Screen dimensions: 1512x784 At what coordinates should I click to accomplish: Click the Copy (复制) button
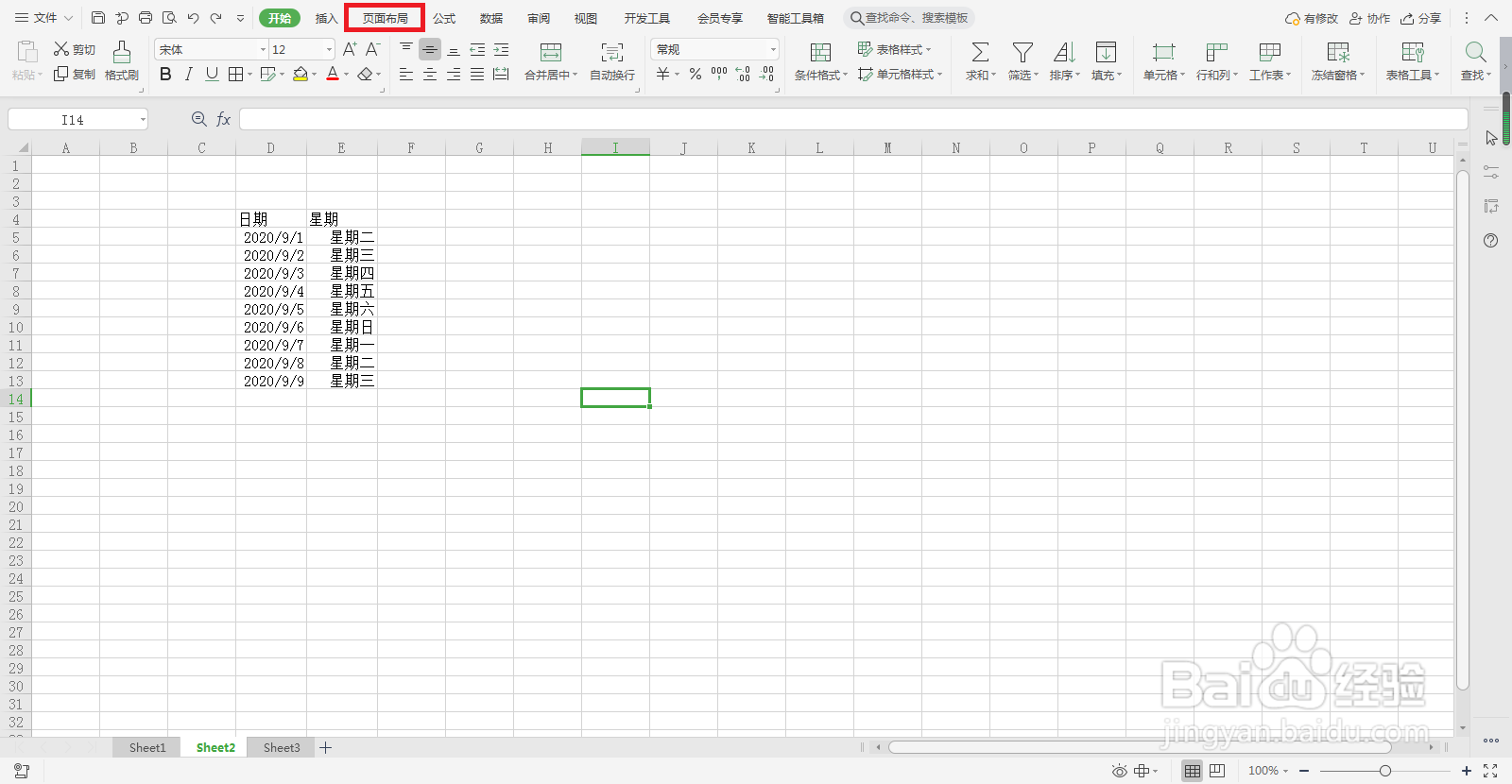point(75,74)
